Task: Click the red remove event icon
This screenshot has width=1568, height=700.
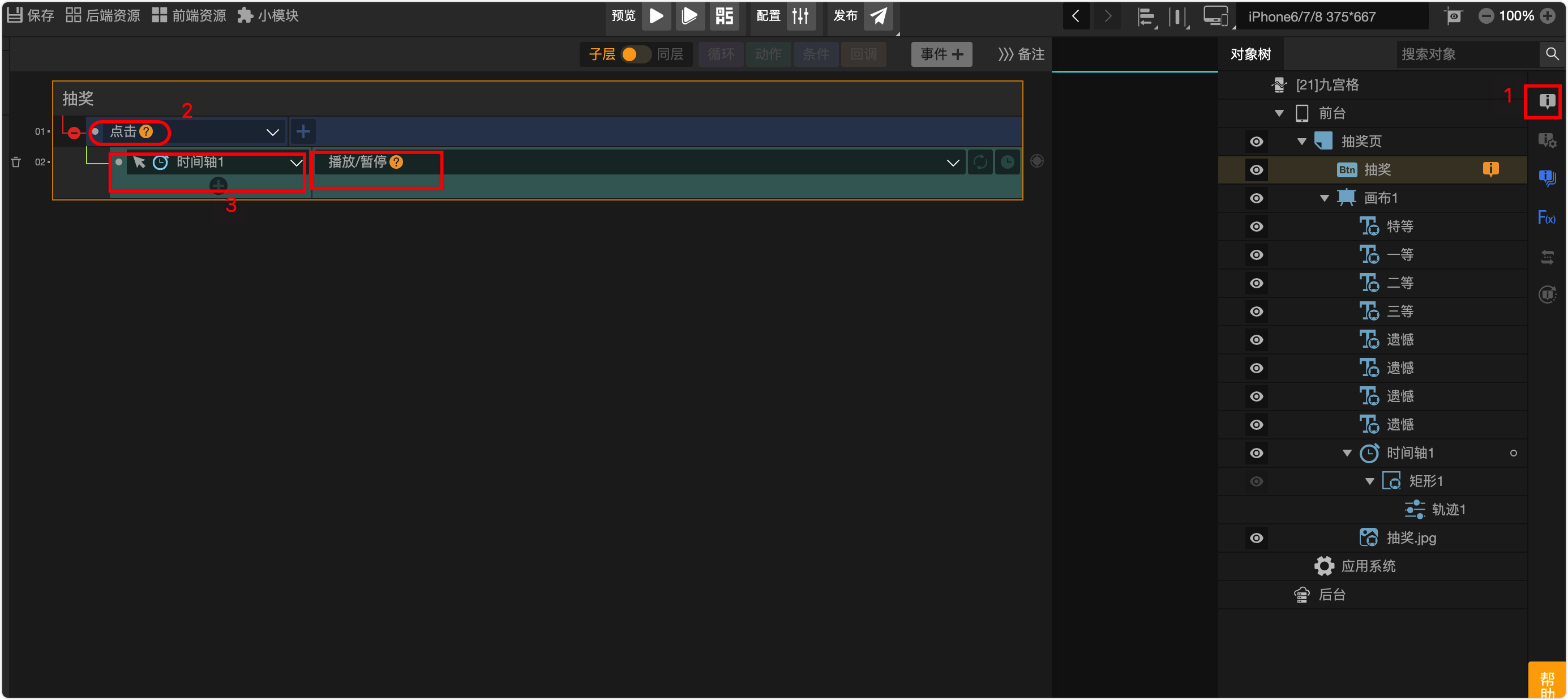Action: 74,132
